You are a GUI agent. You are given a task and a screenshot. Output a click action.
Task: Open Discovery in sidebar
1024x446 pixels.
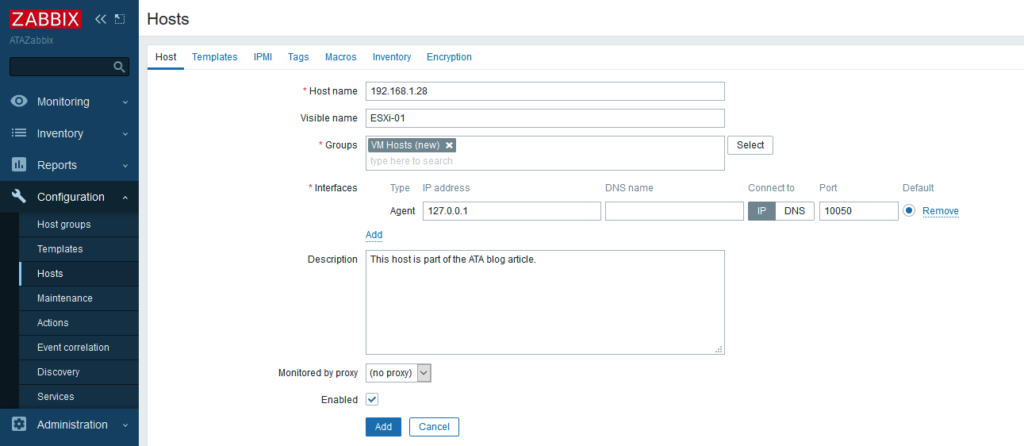click(79, 372)
